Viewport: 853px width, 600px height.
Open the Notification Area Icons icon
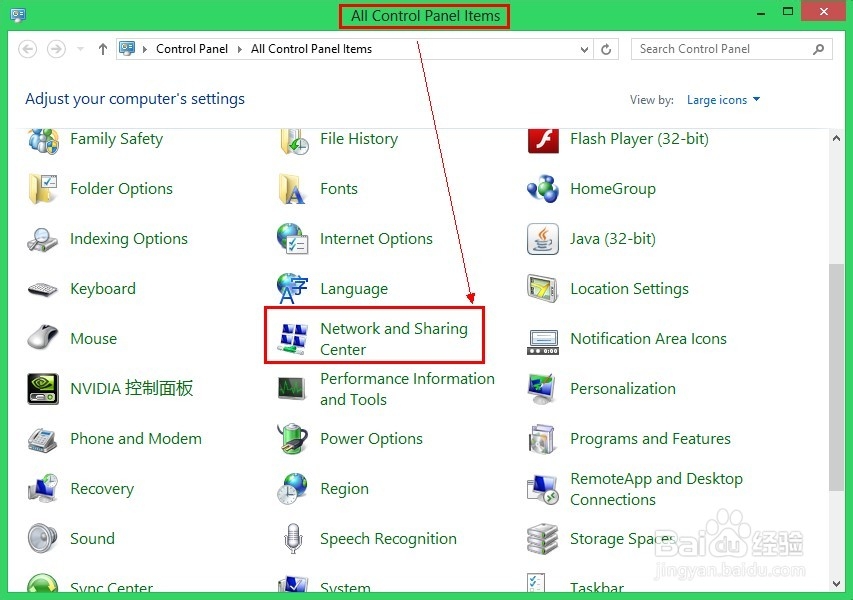(x=543, y=342)
